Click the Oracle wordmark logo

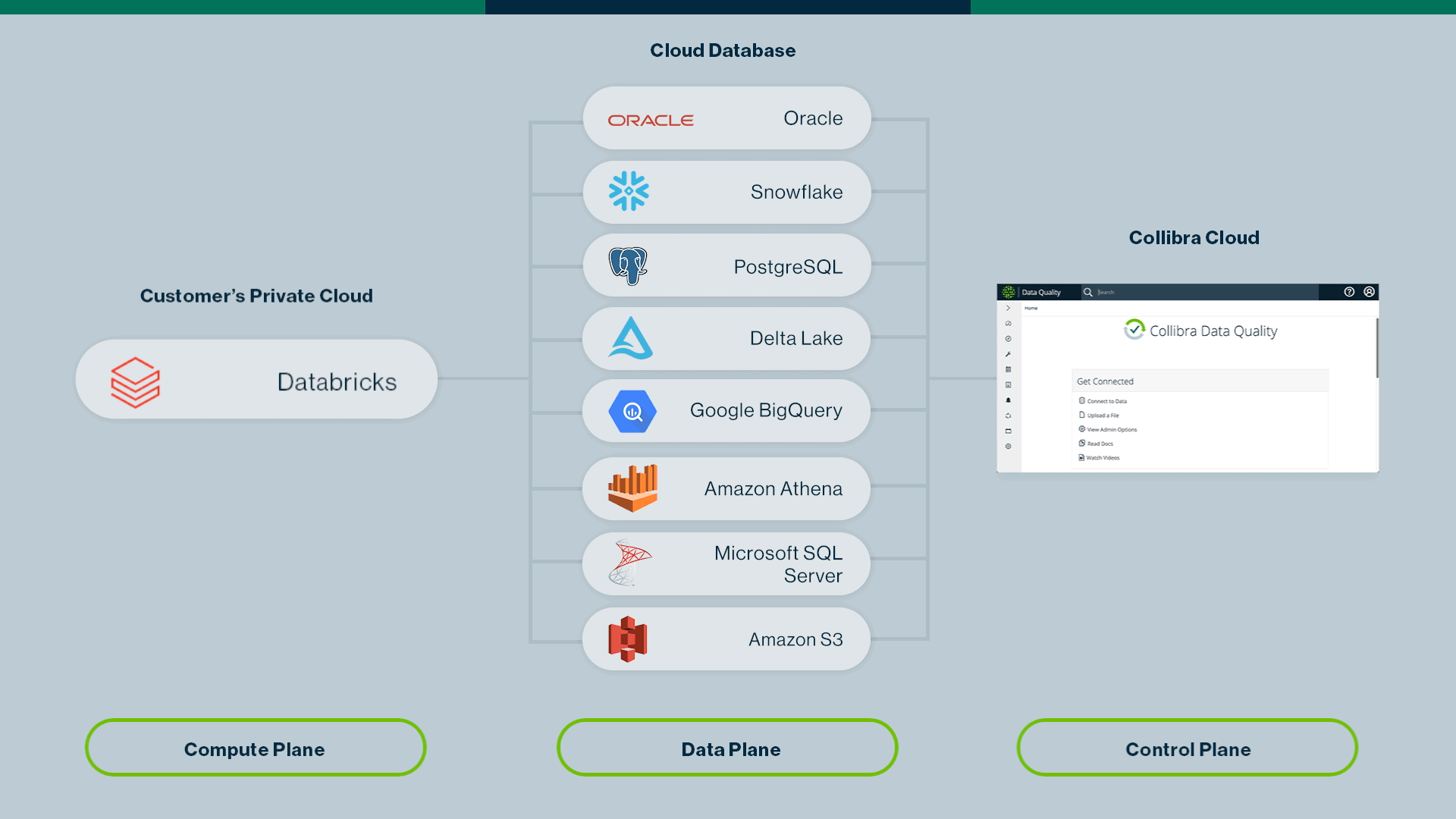(x=651, y=118)
